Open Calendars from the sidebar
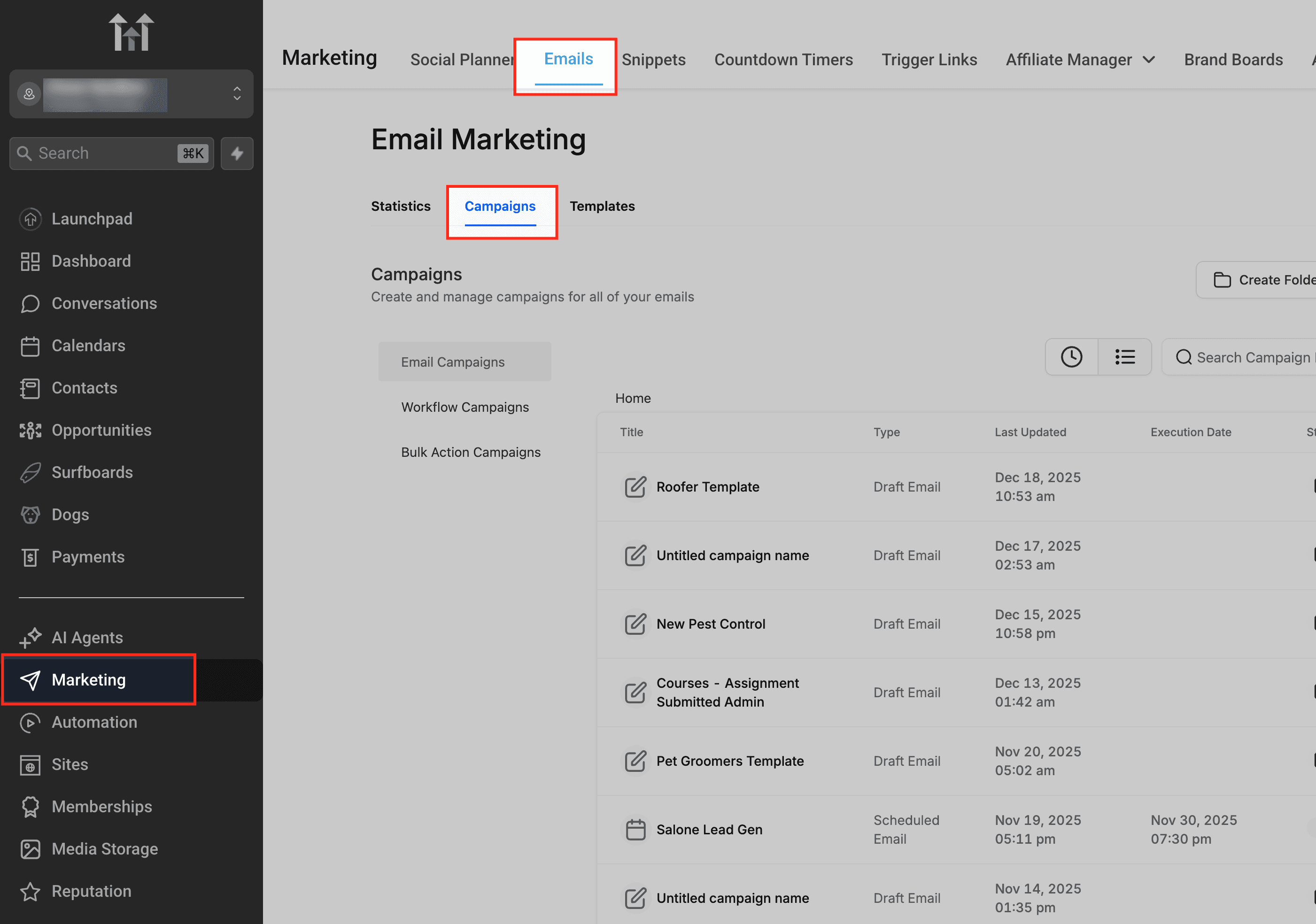Viewport: 1316px width, 924px height. (x=89, y=346)
